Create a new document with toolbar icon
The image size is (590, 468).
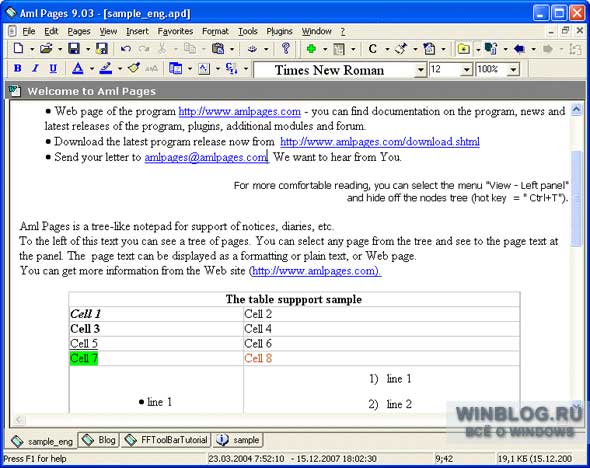click(x=18, y=49)
